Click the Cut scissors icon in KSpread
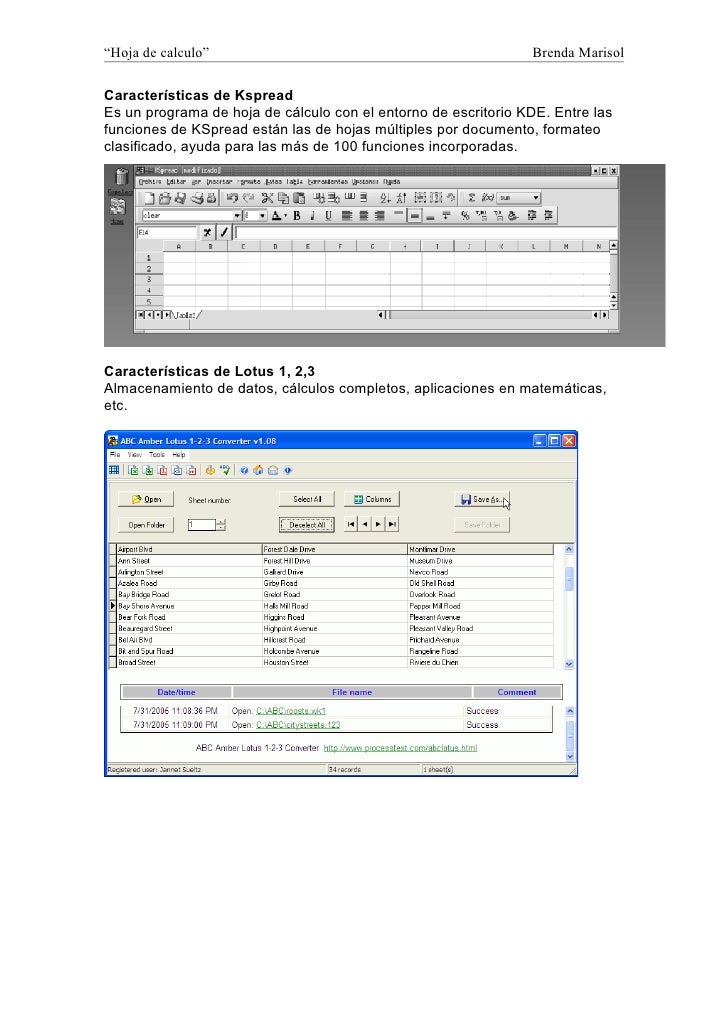This screenshot has width=728, height=1030. pyautogui.click(x=267, y=198)
